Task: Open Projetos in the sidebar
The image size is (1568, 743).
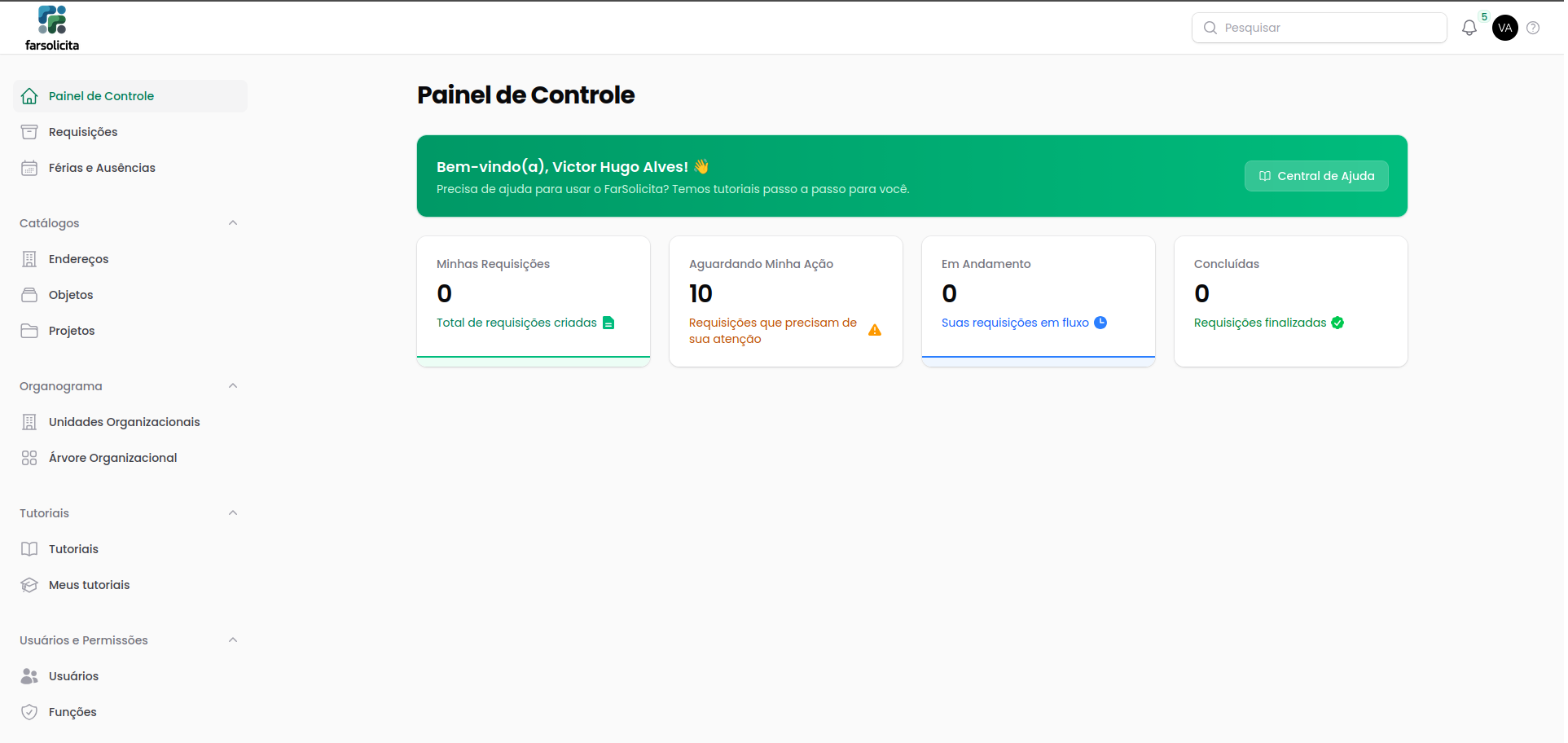Action: tap(130, 331)
